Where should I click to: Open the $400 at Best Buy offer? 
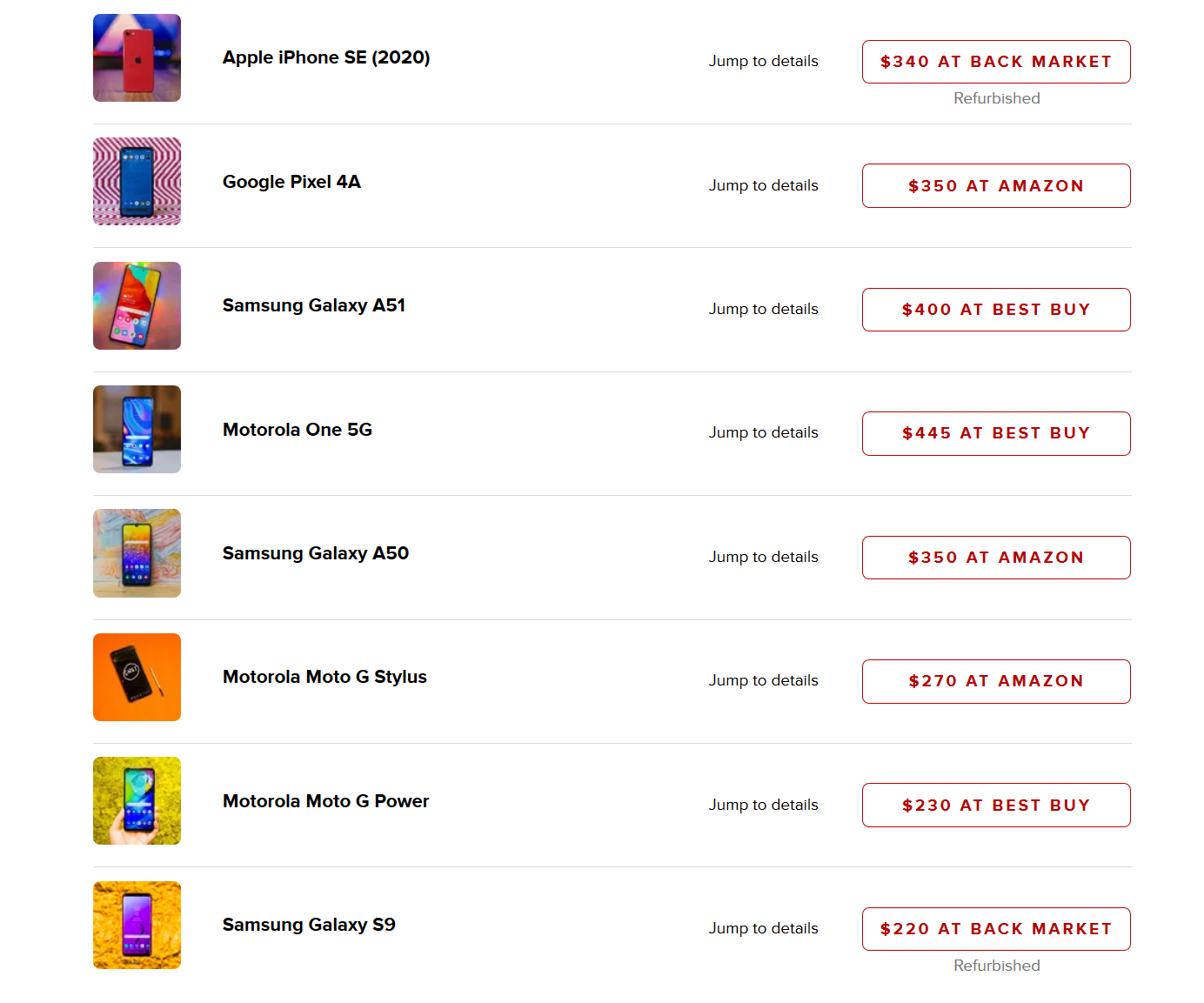pos(996,310)
